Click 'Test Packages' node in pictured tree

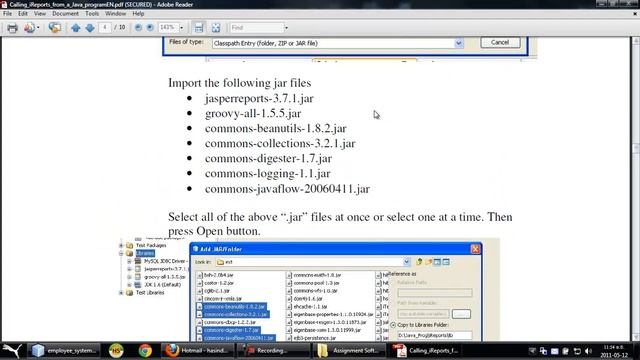[151, 245]
